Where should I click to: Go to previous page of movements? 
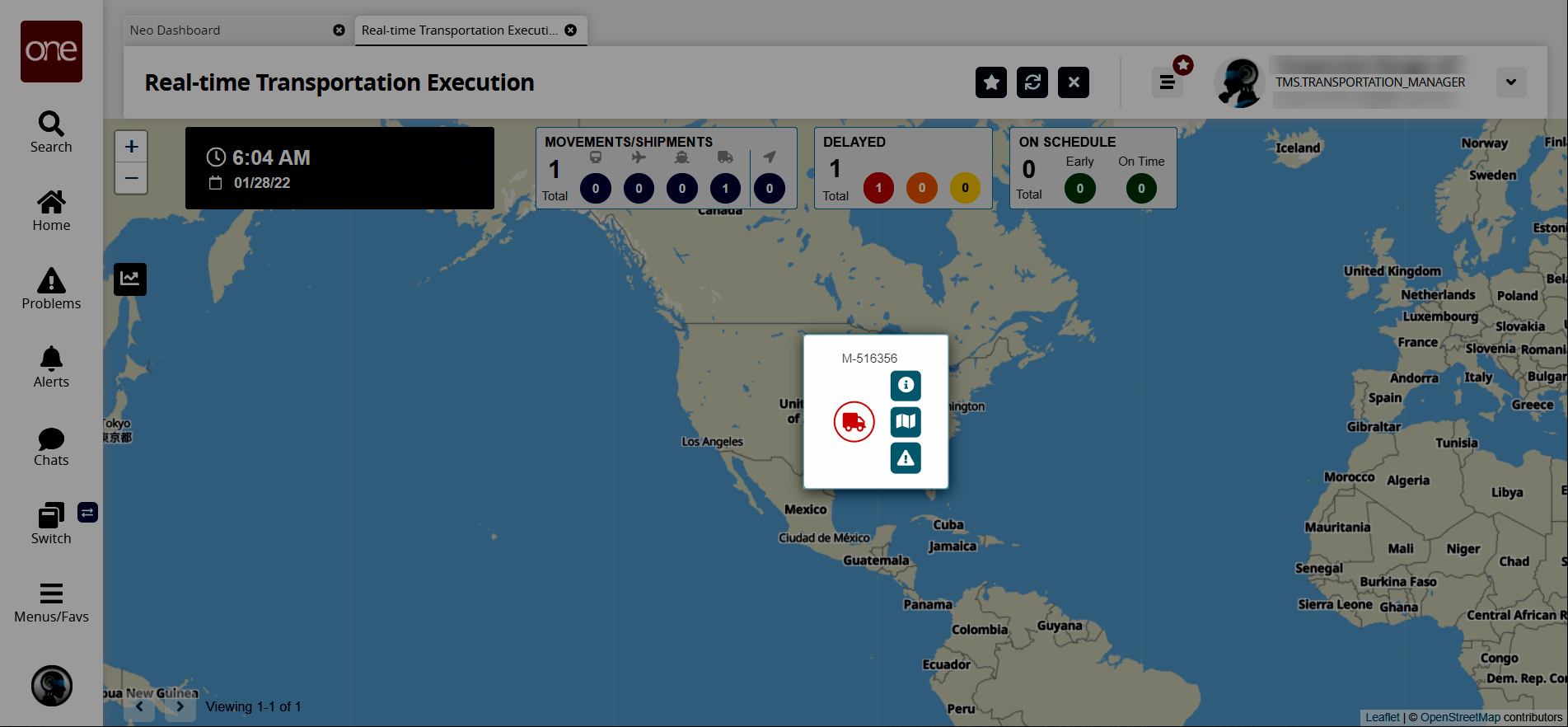[x=139, y=706]
